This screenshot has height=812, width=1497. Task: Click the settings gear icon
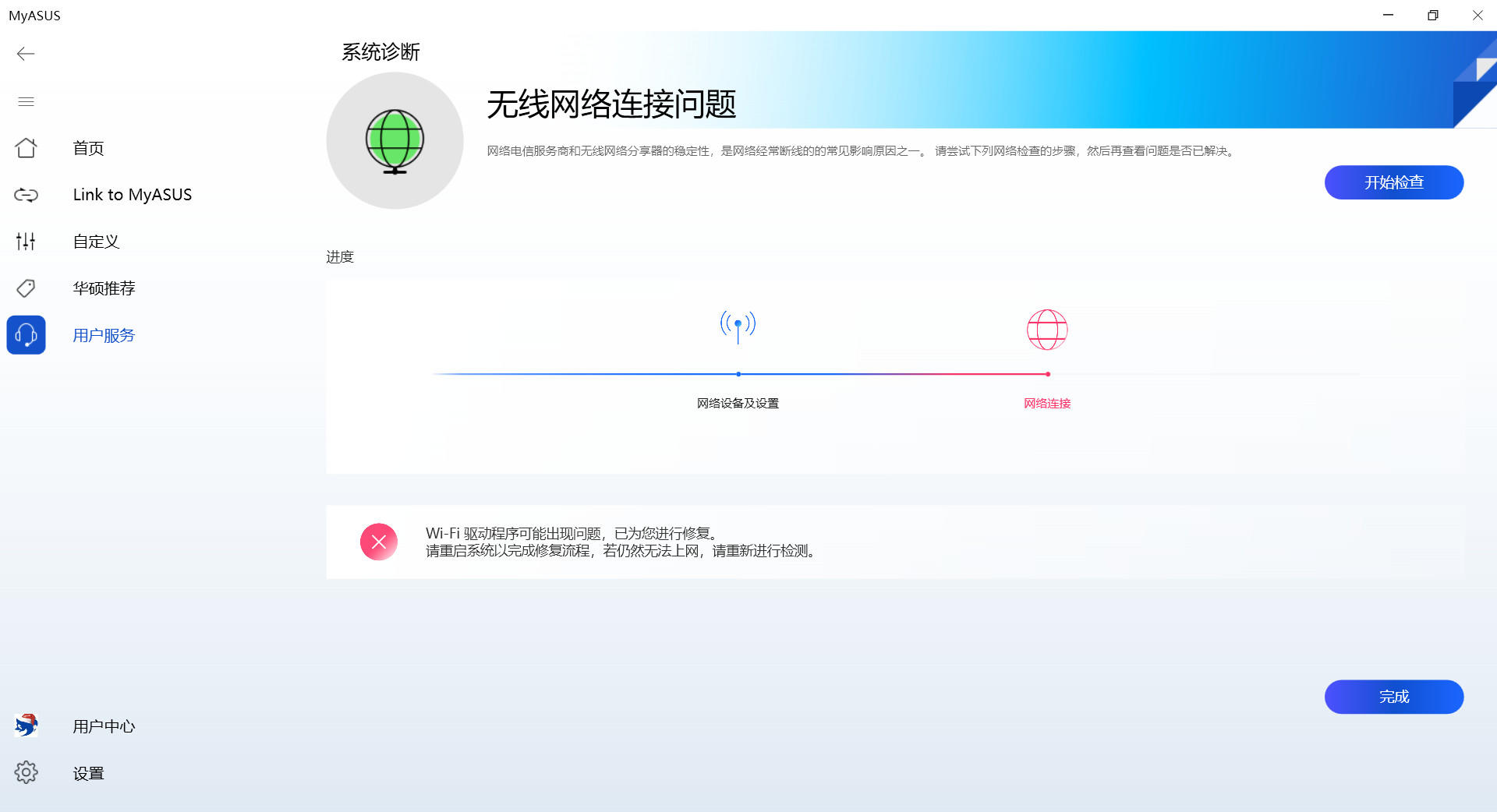pos(26,772)
